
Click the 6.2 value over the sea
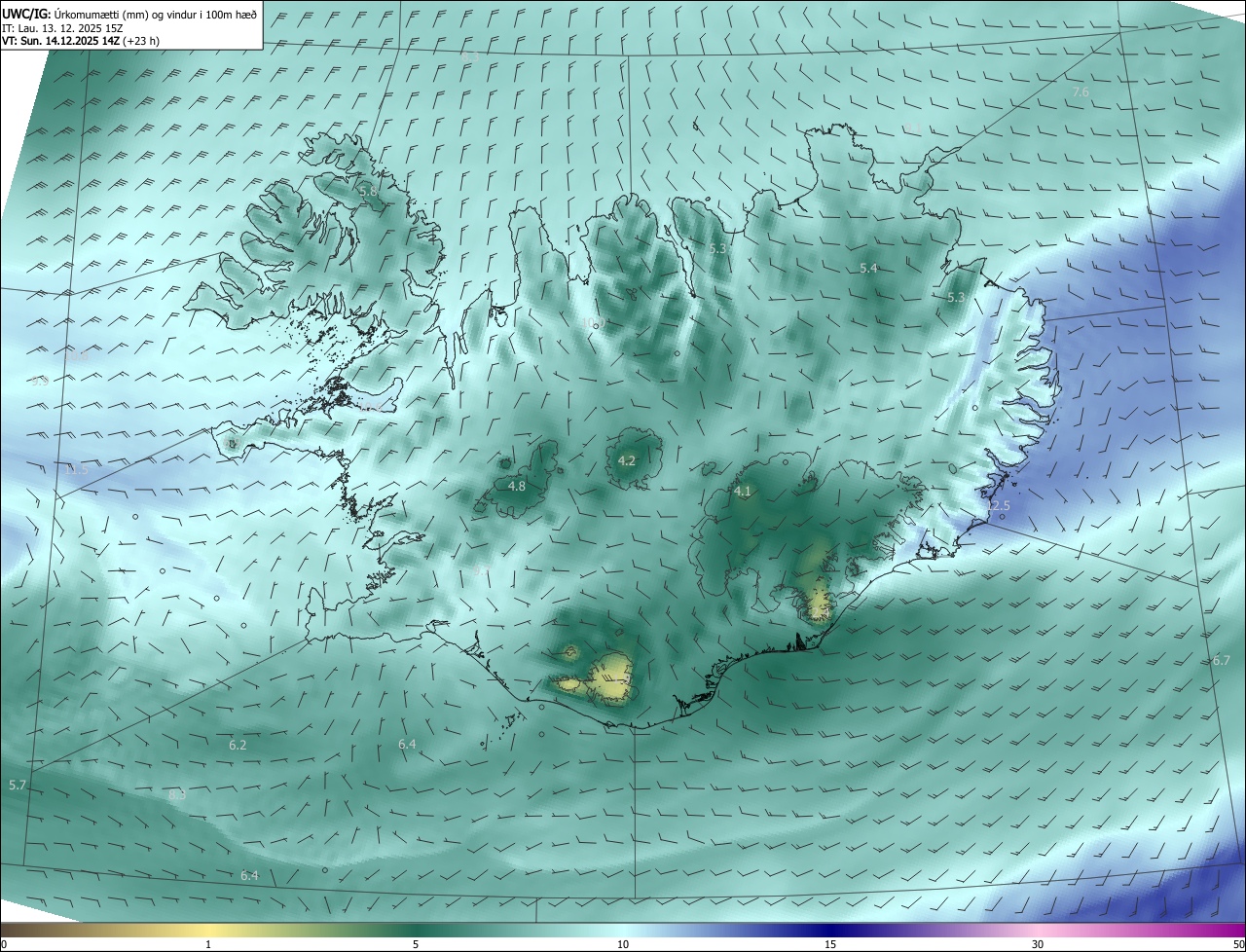point(238,745)
